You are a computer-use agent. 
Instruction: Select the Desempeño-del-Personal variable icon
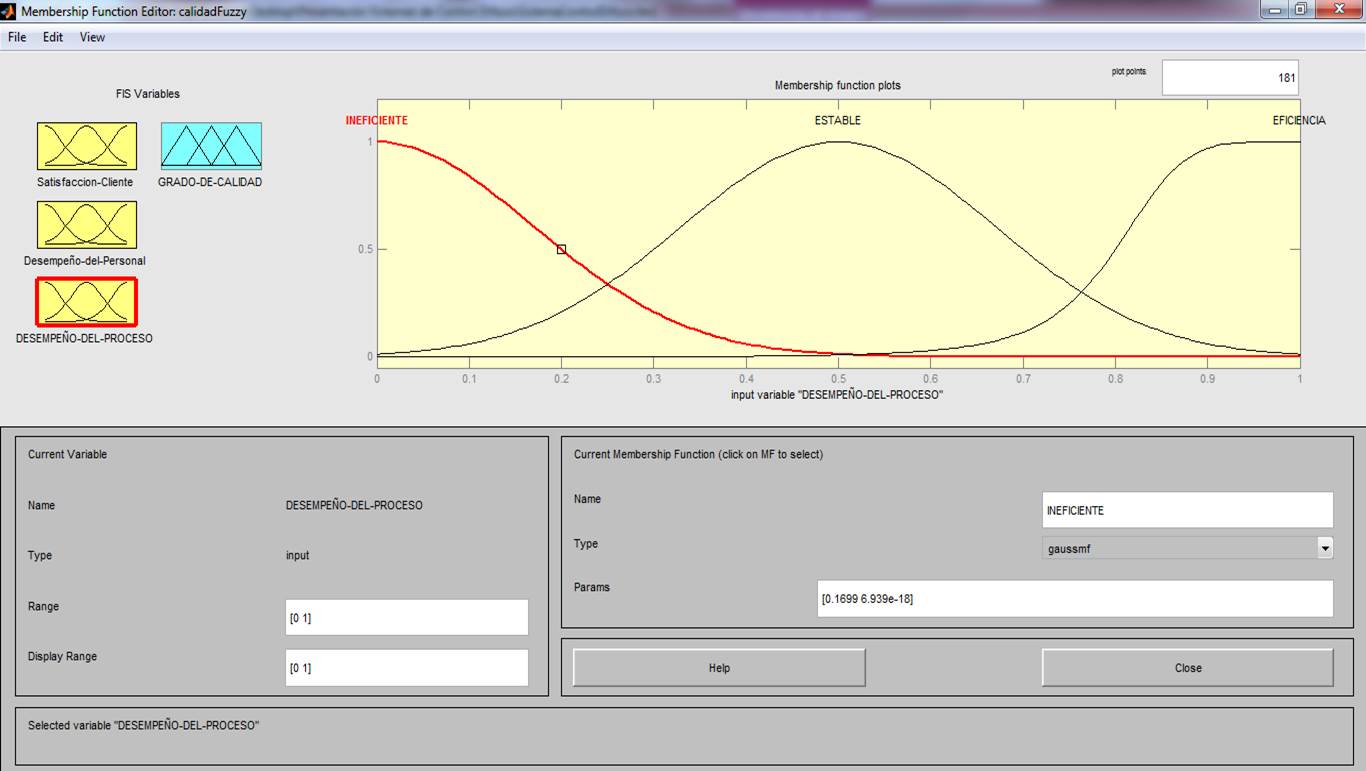[87, 224]
